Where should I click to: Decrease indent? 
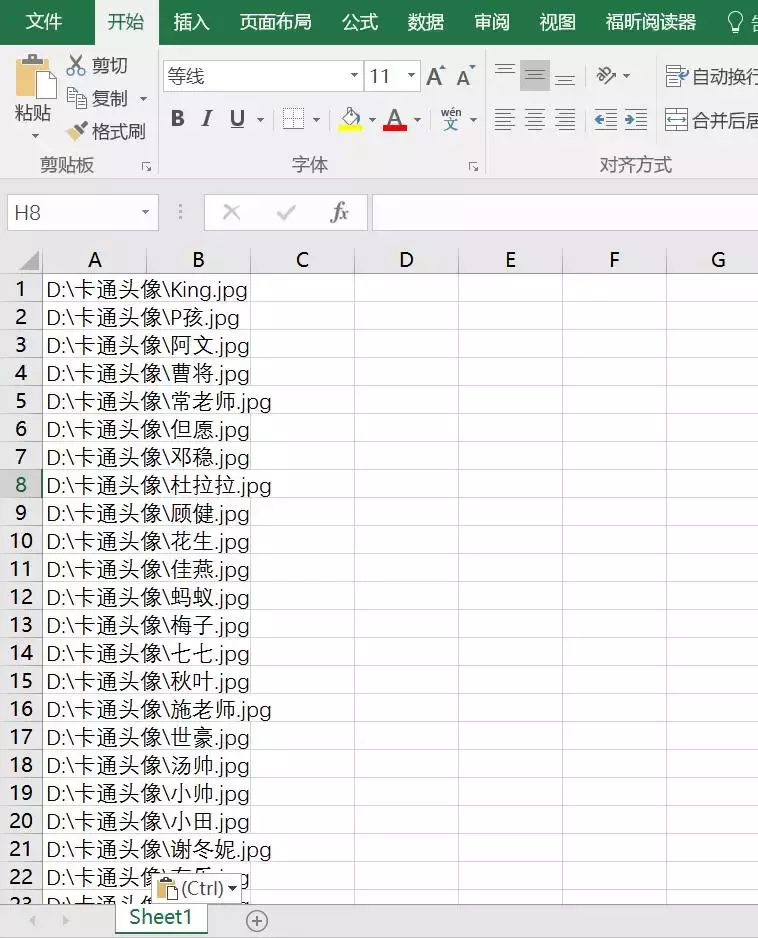[x=605, y=120]
